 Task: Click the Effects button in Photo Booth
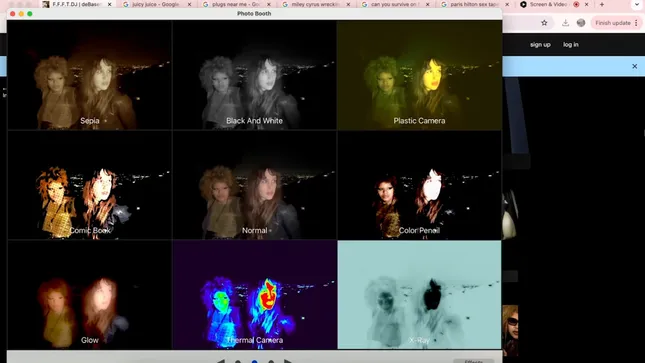pos(473,361)
